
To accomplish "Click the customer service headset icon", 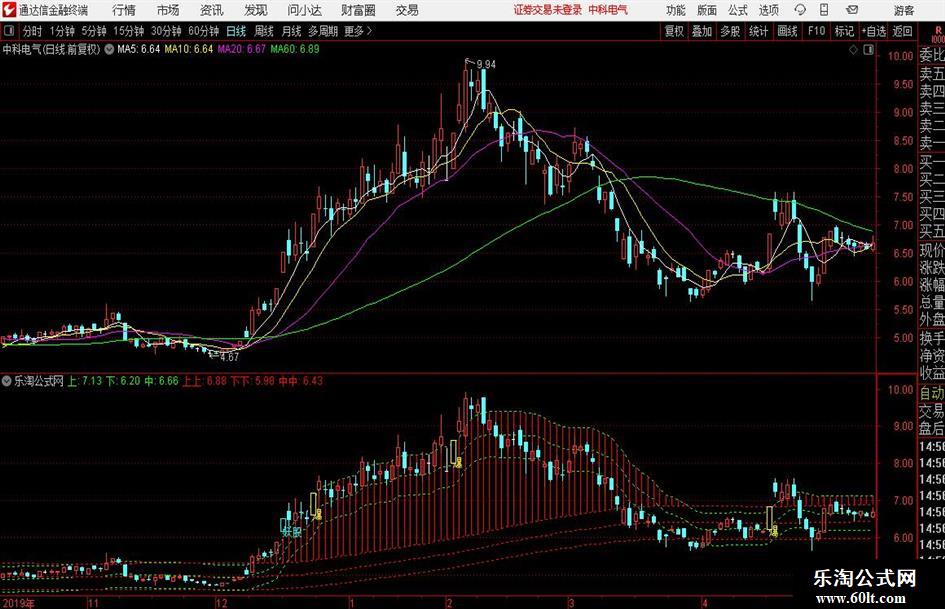I will click(x=800, y=10).
